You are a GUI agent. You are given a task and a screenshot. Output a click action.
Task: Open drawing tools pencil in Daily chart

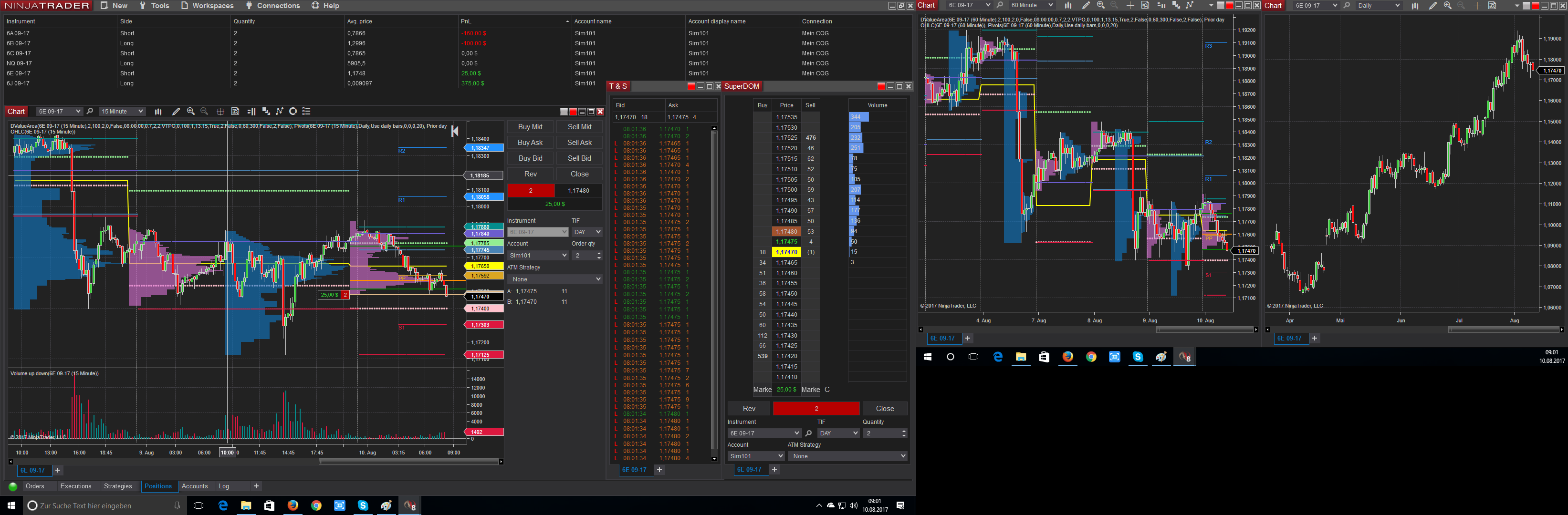1433,5
